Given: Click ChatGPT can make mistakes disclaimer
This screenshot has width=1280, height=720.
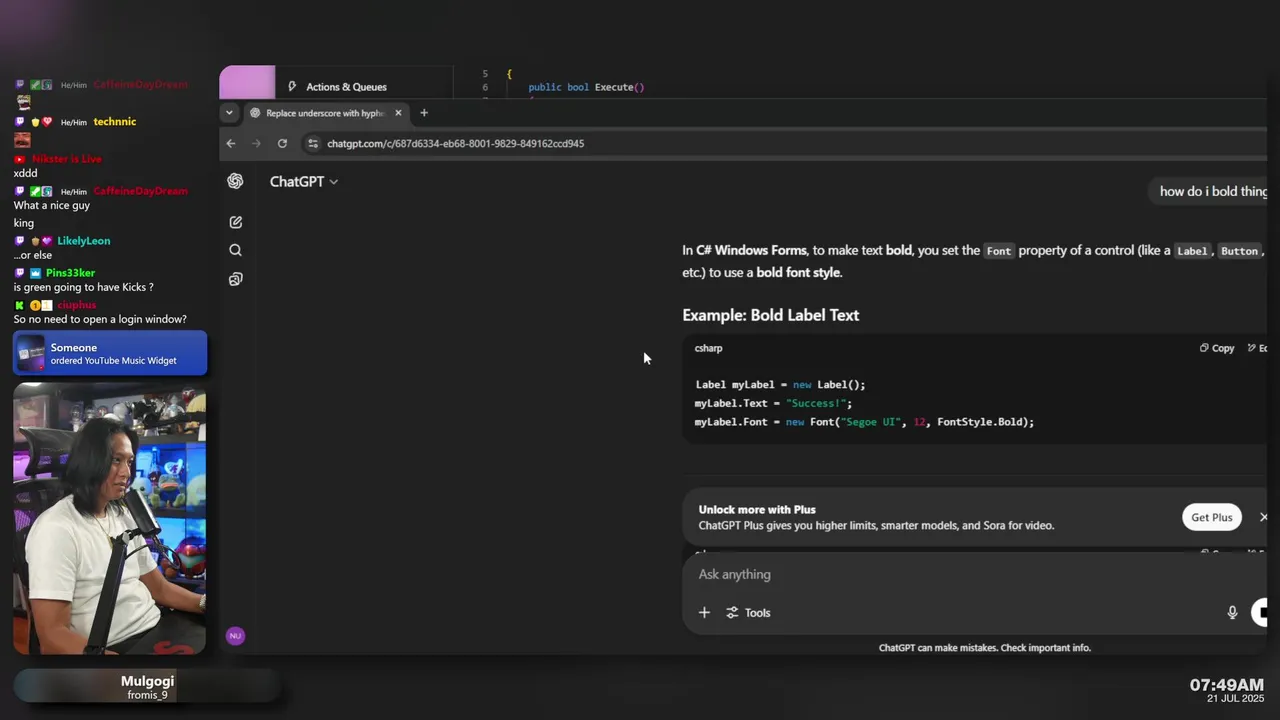Looking at the screenshot, I should [x=984, y=648].
